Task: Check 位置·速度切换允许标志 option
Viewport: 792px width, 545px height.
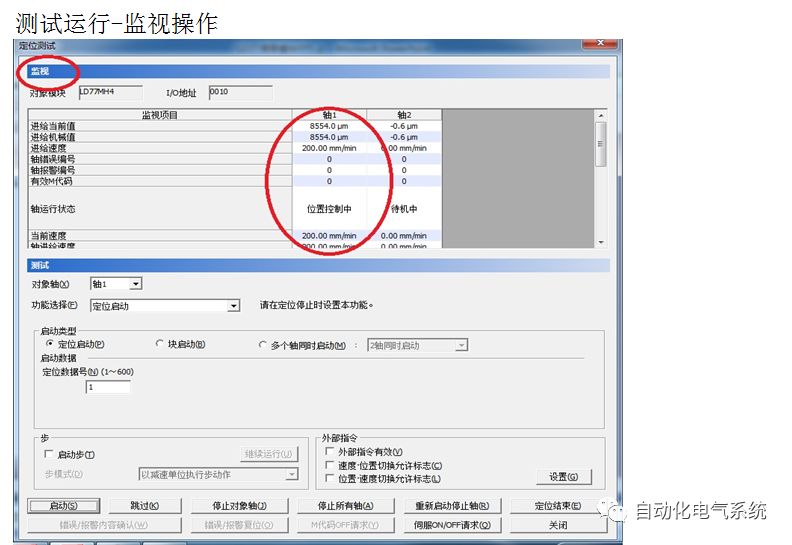Action: tap(331, 479)
